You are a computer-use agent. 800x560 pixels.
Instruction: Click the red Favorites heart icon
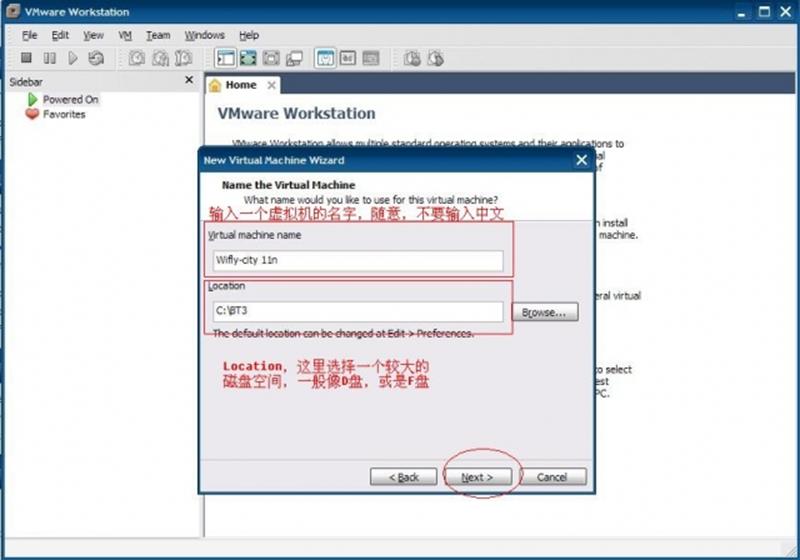coord(32,114)
